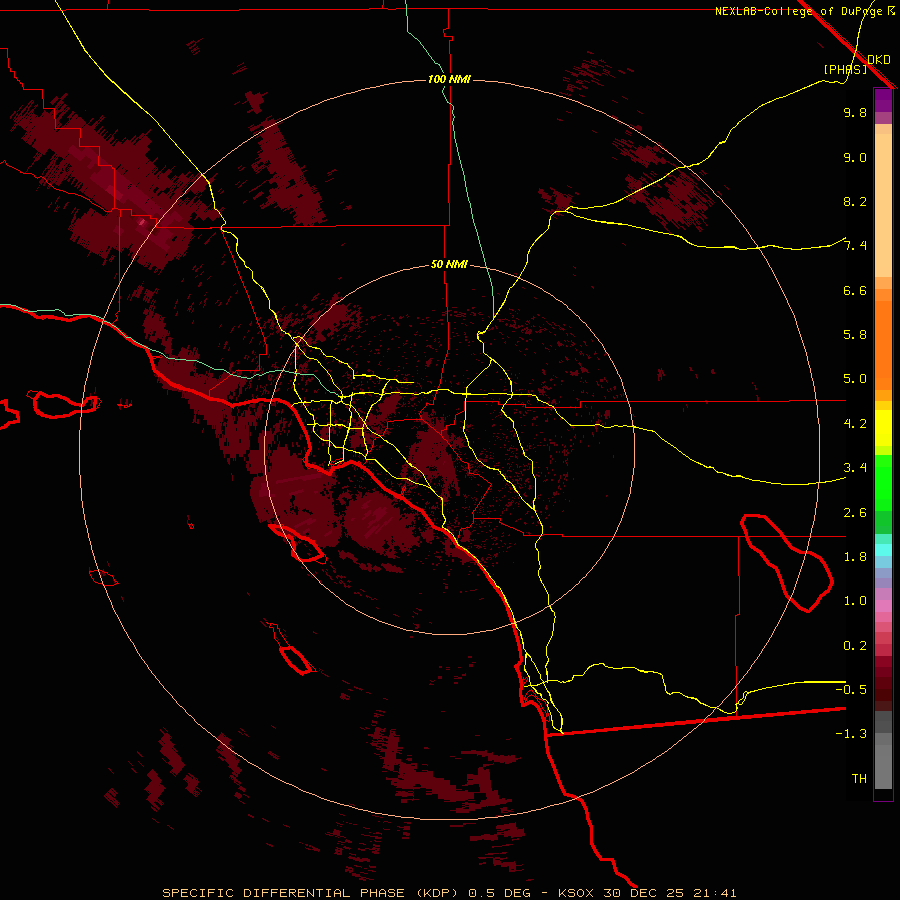900x900 pixels.
Task: Click the [PHAS] legend units label
Action: [844, 69]
